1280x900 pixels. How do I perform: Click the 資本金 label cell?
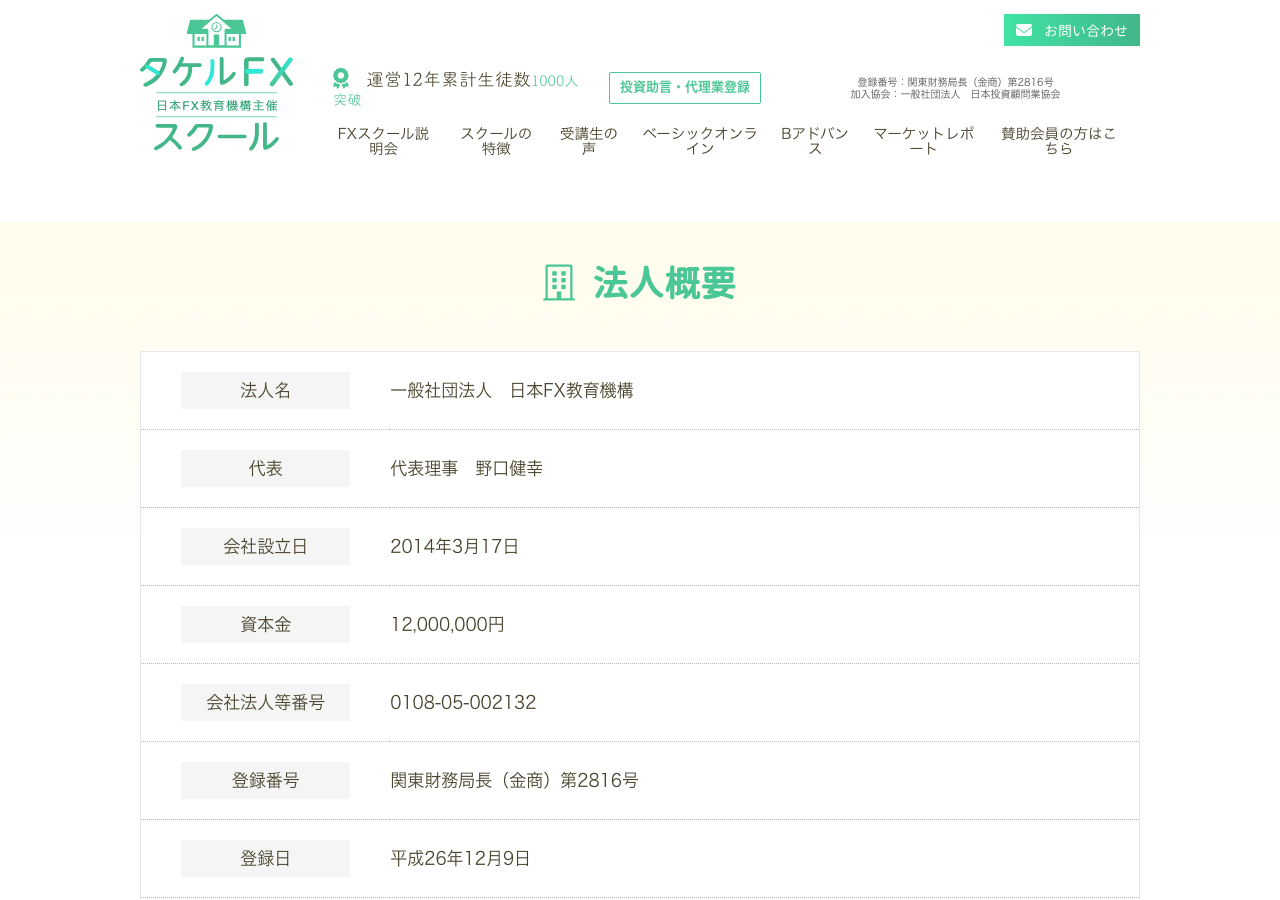tap(265, 625)
